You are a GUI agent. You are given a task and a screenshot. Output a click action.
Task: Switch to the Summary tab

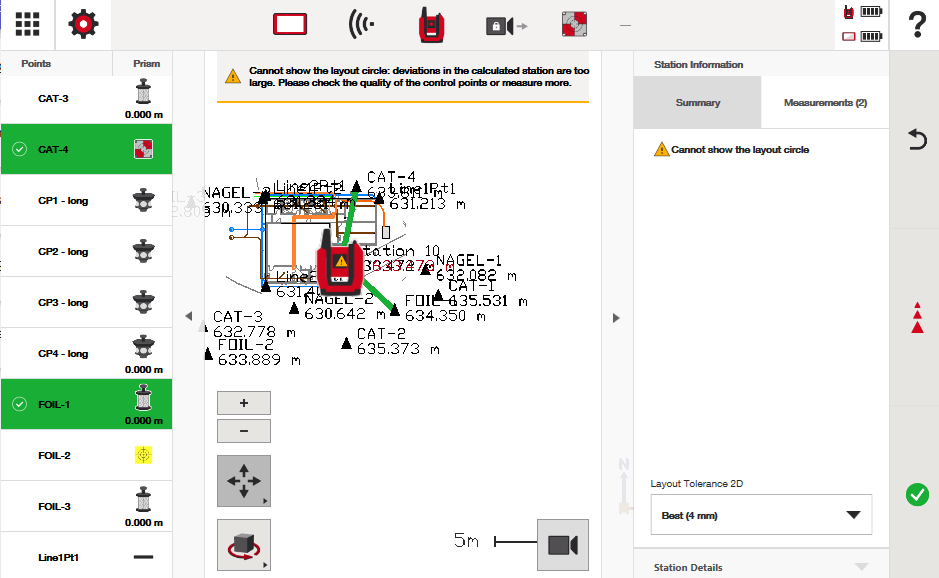coord(697,103)
